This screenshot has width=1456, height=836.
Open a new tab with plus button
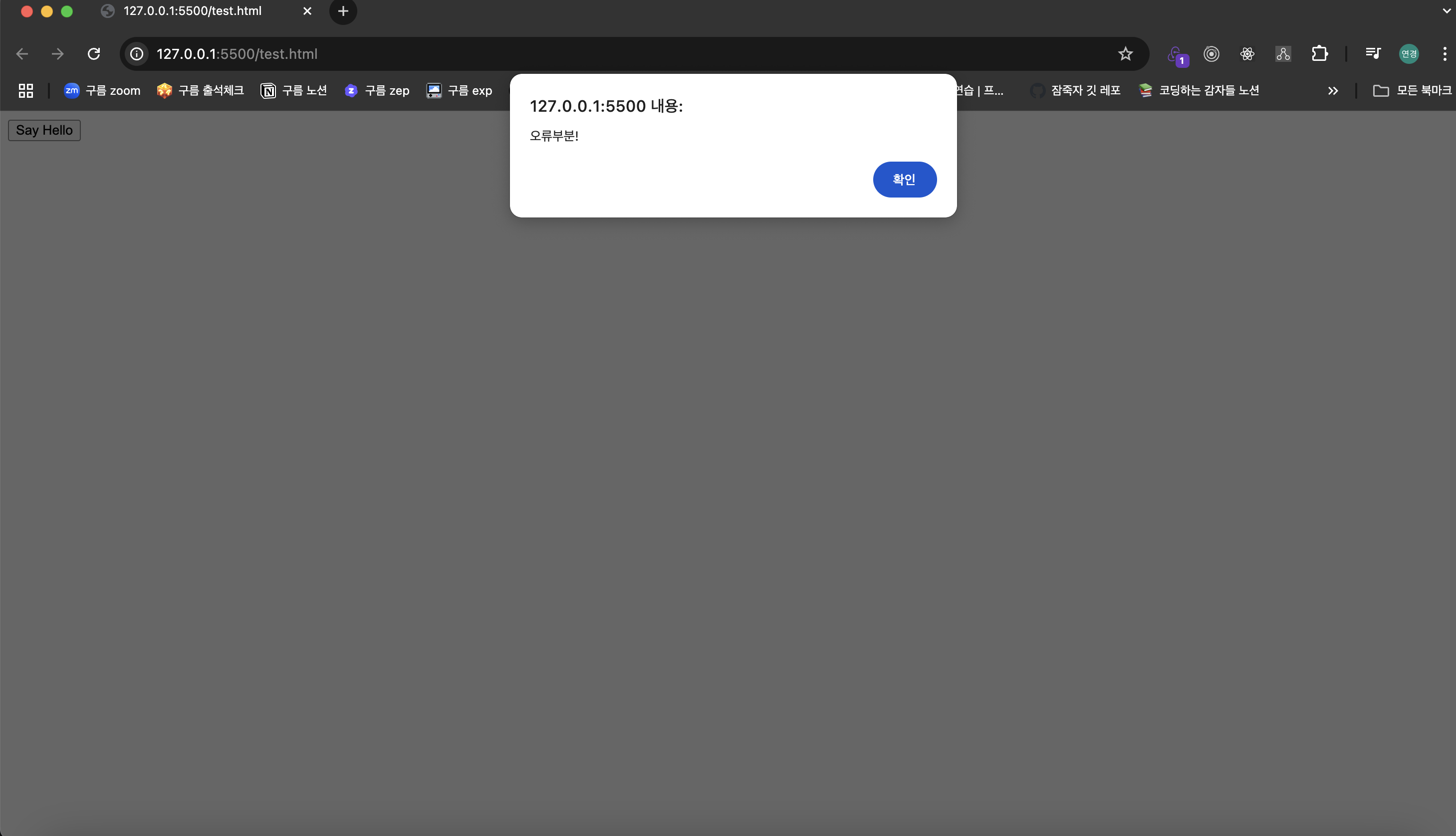tap(343, 11)
